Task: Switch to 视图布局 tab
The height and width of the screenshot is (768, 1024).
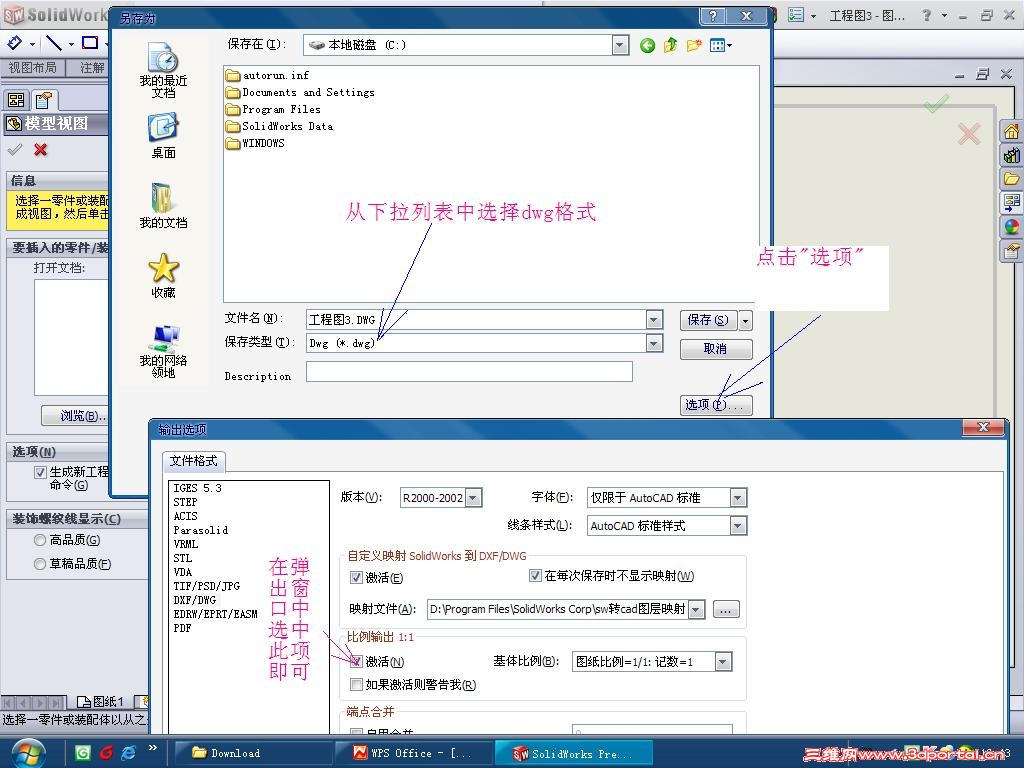Action: point(33,67)
